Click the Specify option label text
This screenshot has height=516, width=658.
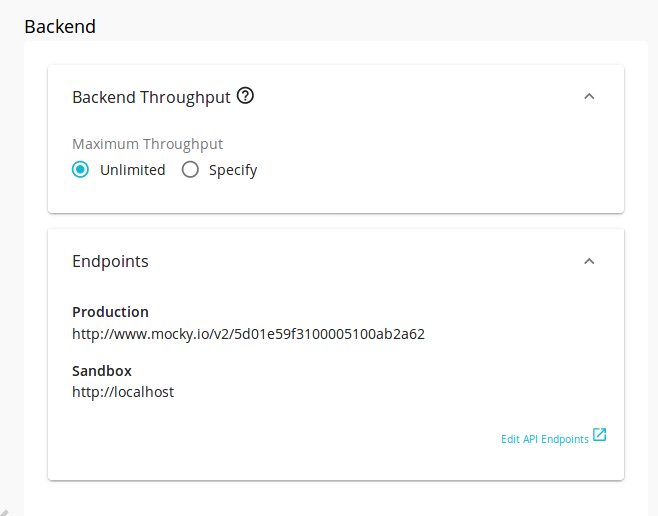click(x=233, y=170)
